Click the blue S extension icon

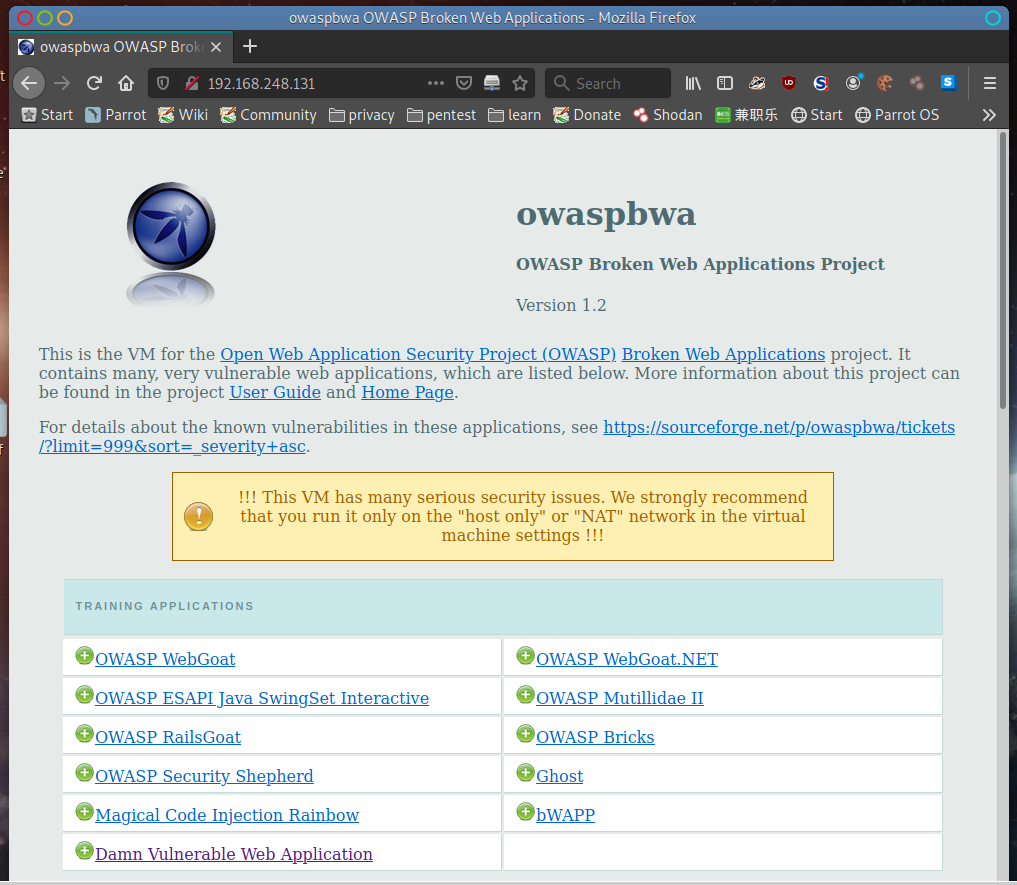pyautogui.click(x=948, y=82)
